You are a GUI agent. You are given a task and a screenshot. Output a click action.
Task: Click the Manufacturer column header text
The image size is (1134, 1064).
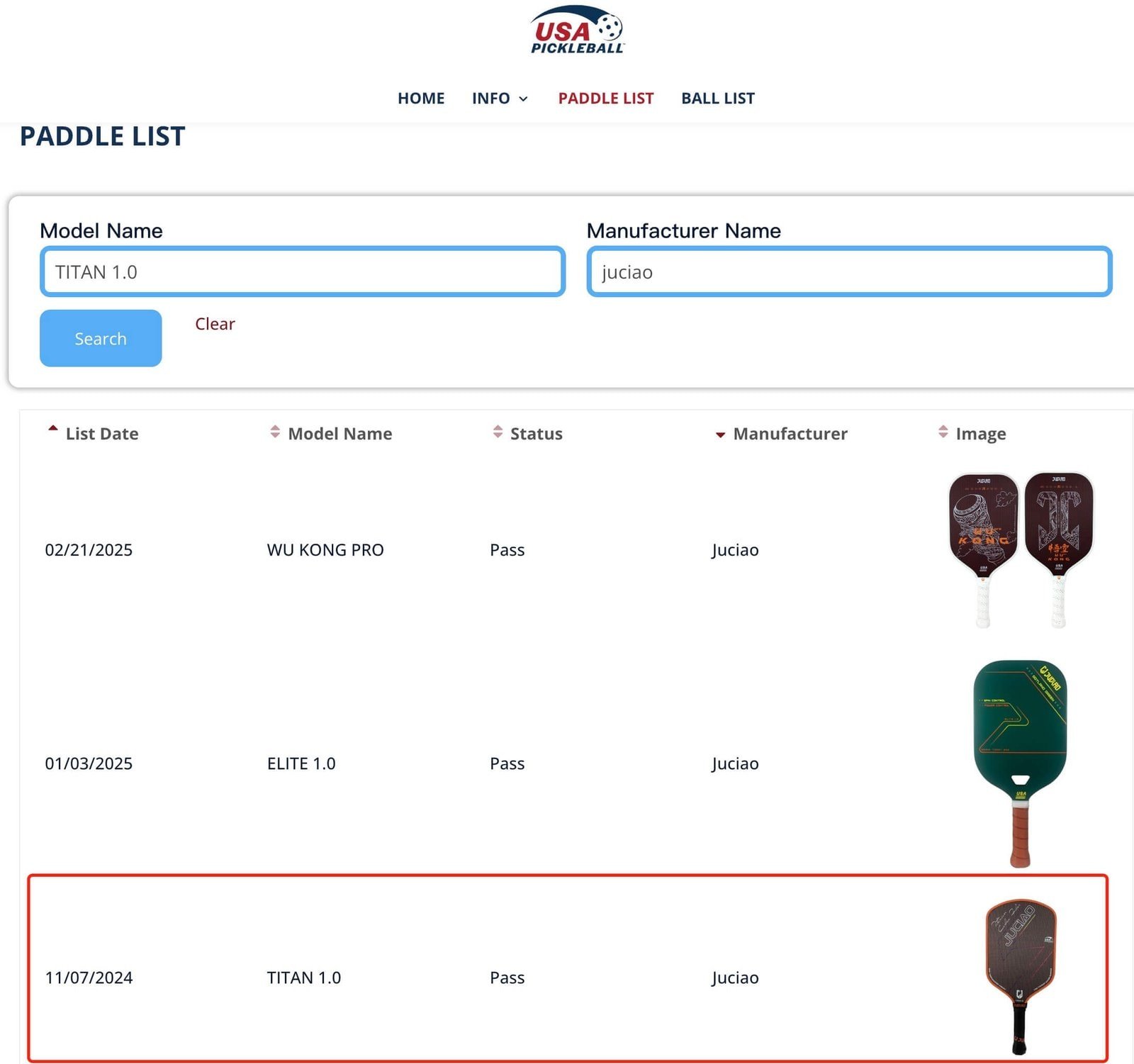[790, 434]
